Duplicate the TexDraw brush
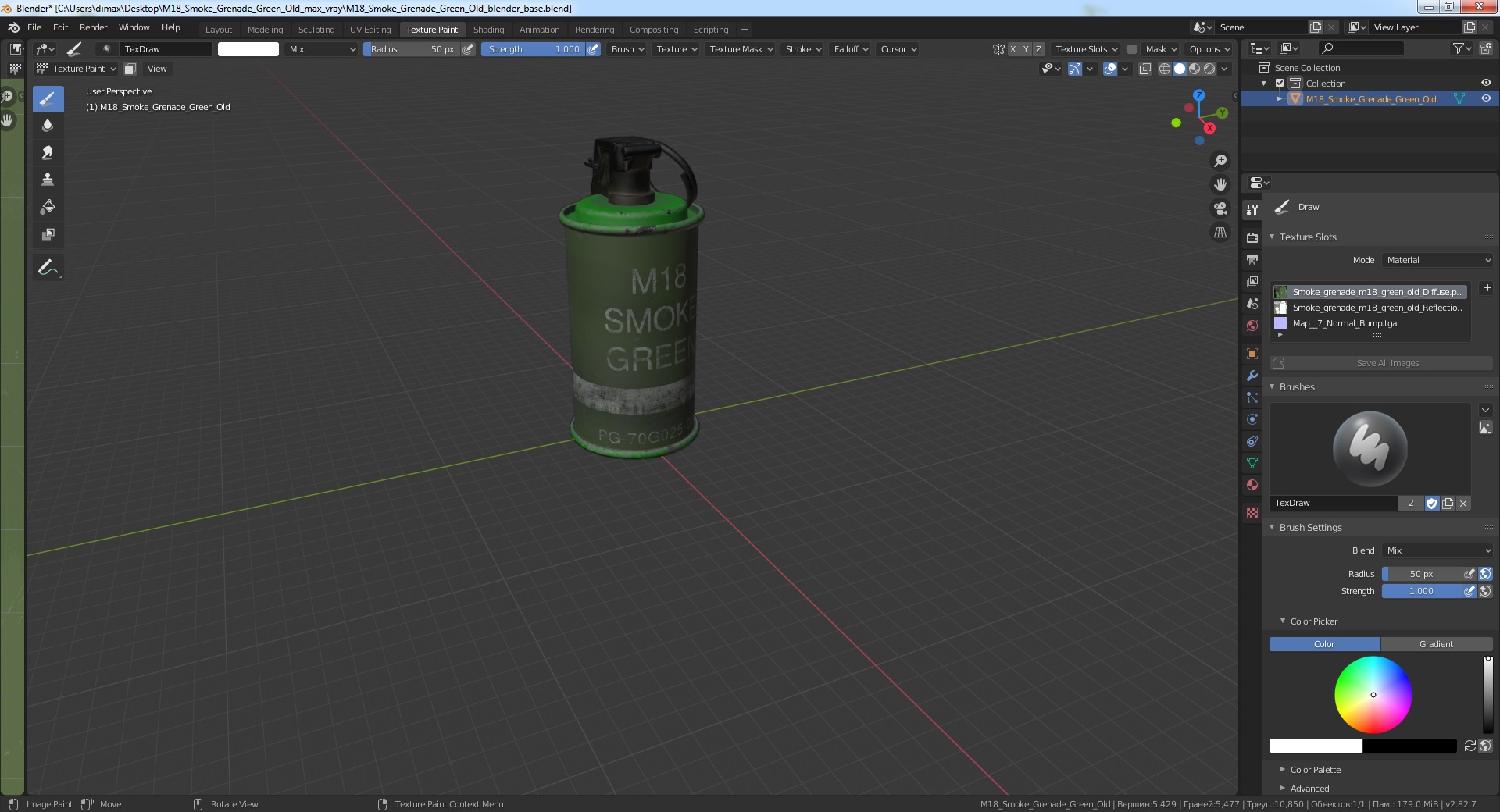 1448,503
